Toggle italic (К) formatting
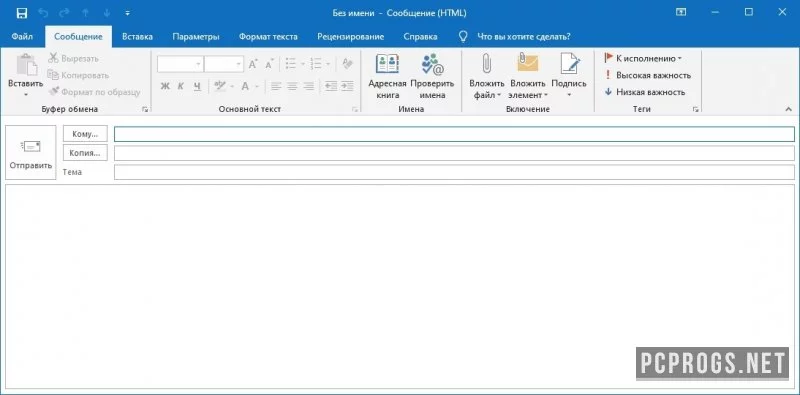This screenshot has height=395, width=800. (181, 86)
